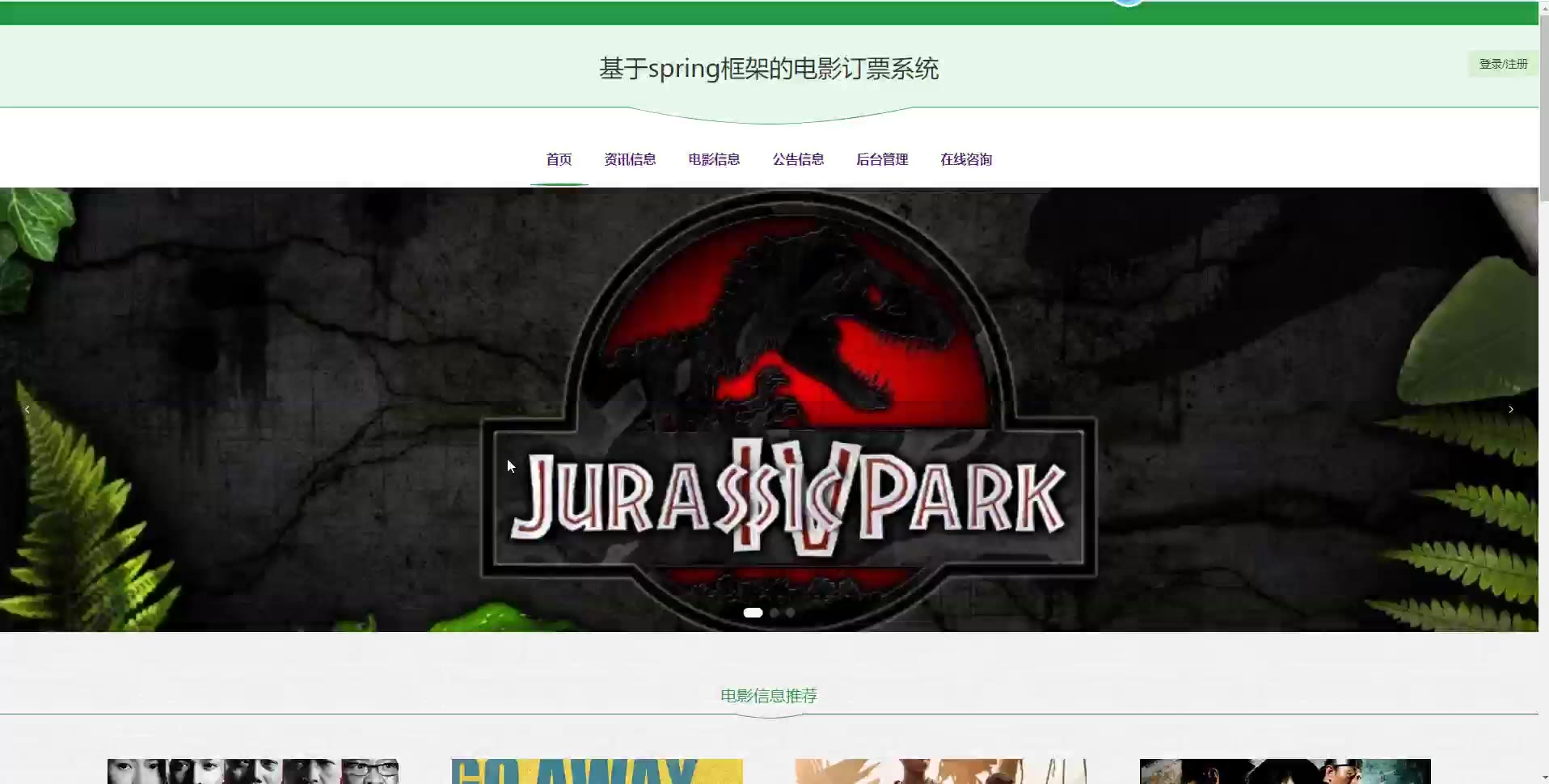Open the 后台管理 link in navigation
This screenshot has width=1549, height=784.
click(x=882, y=159)
